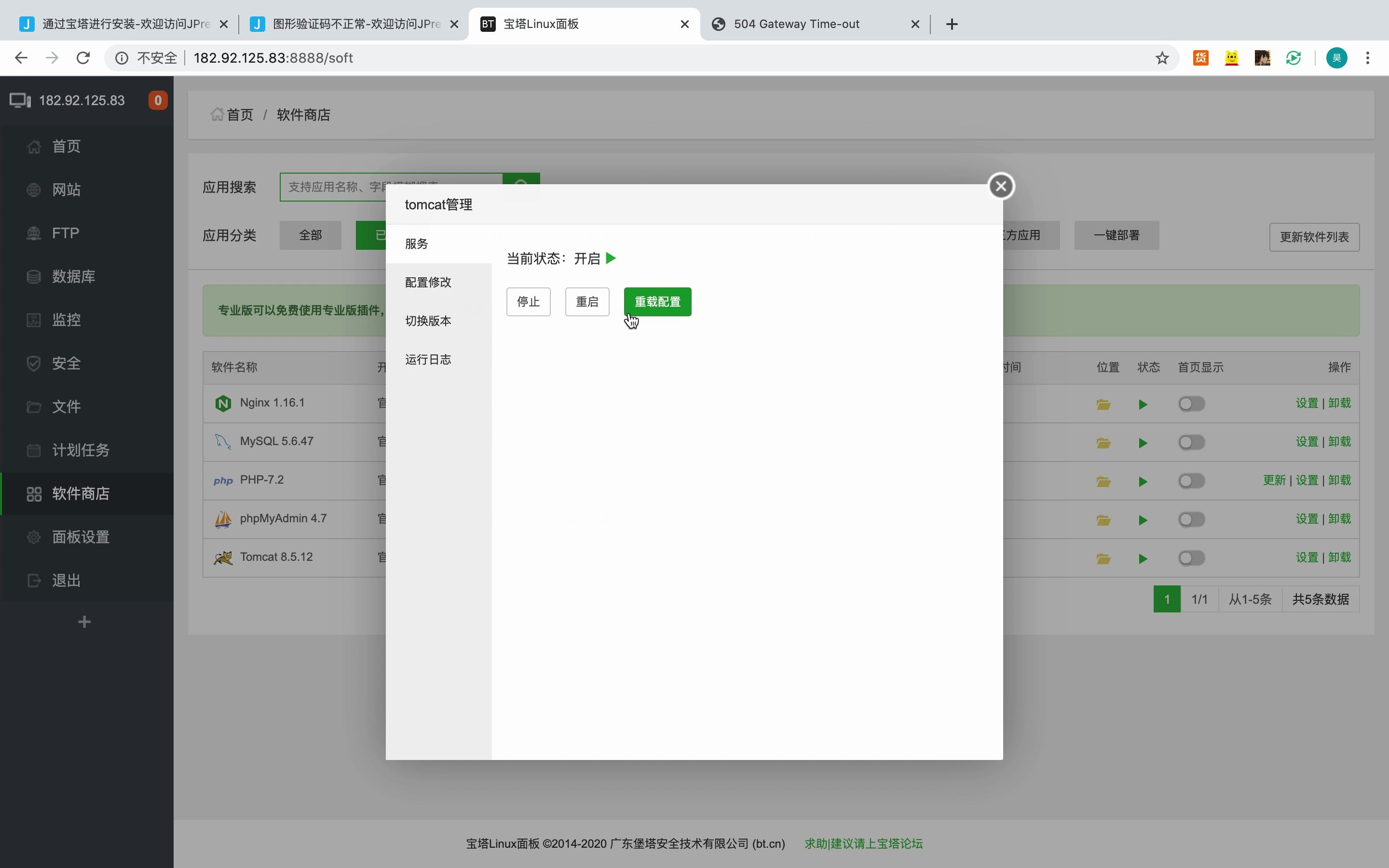Open 计划任务 in the sidebar
This screenshot has width=1389, height=868.
click(87, 449)
